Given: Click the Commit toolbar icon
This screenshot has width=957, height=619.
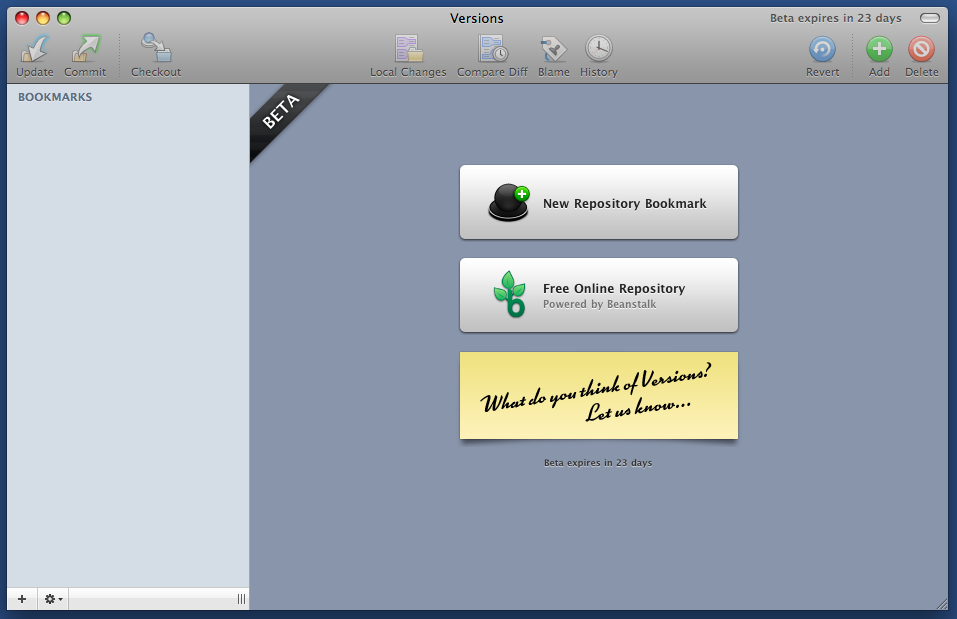Looking at the screenshot, I should pos(85,56).
